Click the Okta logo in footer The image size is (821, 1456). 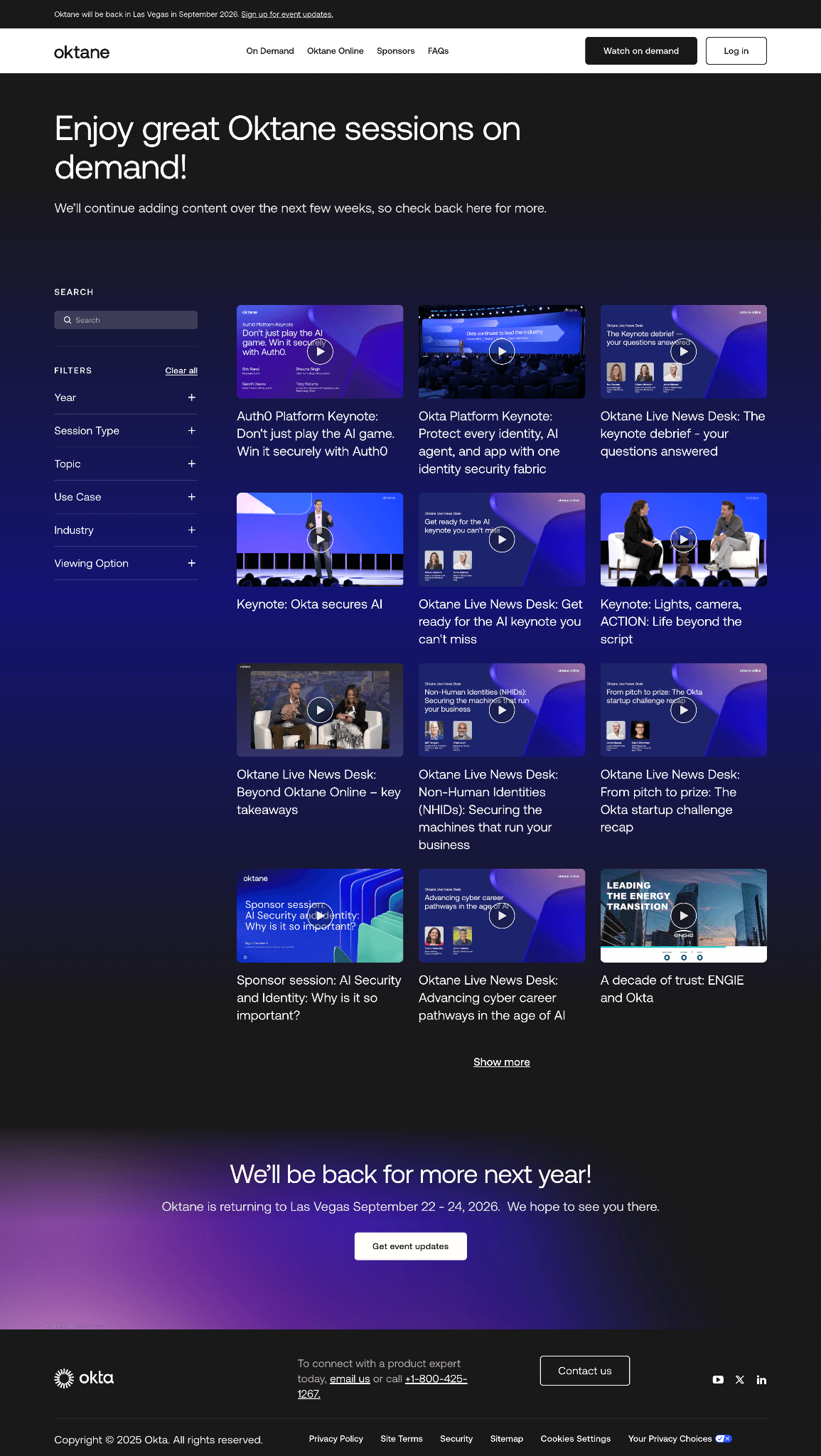(x=84, y=1378)
